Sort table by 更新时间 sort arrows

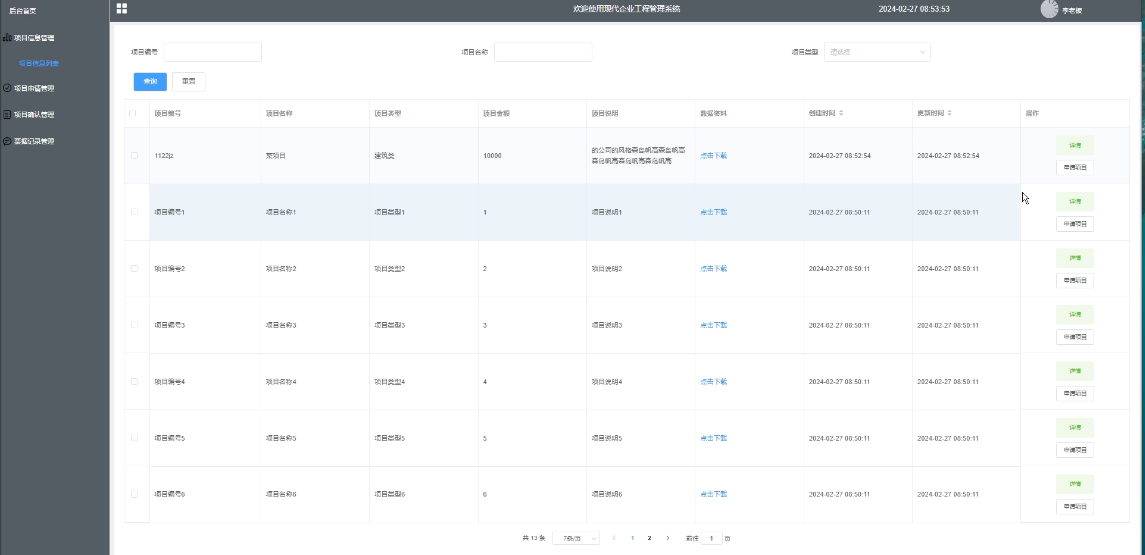click(x=949, y=113)
